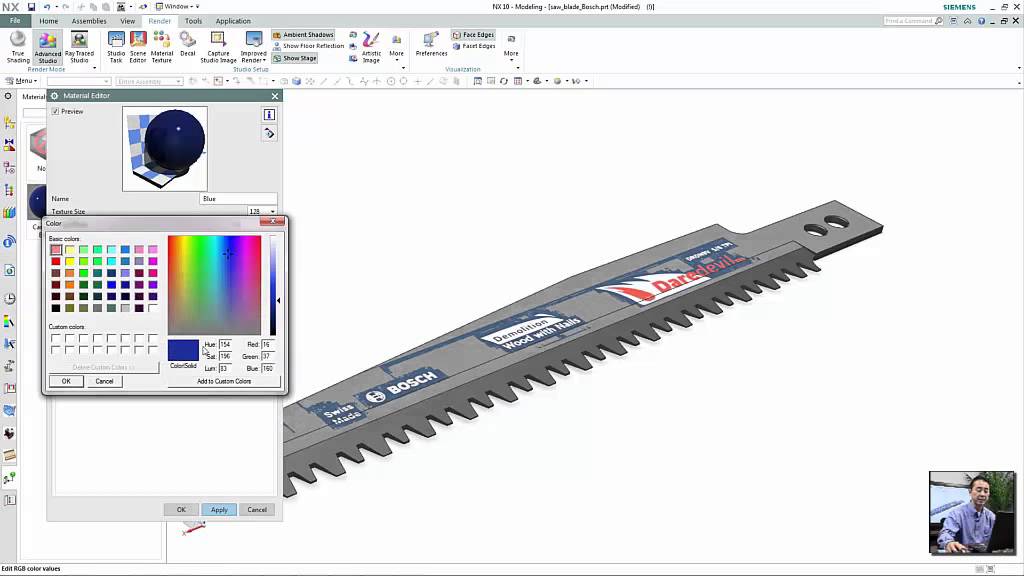The image size is (1024, 576).
Task: Click the gear icon at top of left sidebar
Action: 8,96
